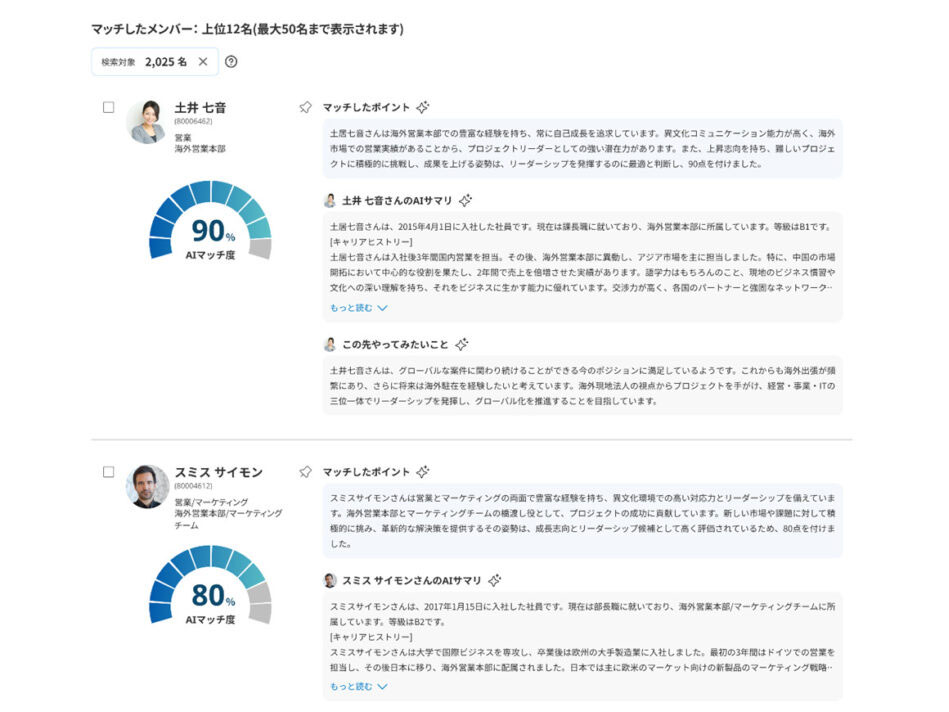
Task: Open 土井 七音's profile name link
Action: click(200, 107)
